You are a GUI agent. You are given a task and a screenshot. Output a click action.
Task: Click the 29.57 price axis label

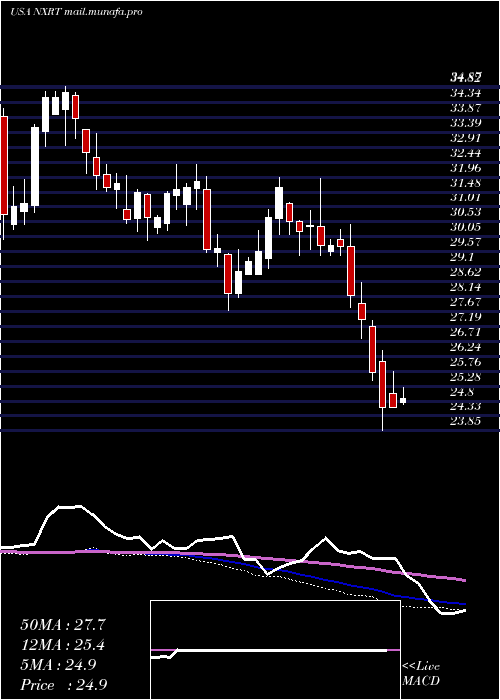465,242
